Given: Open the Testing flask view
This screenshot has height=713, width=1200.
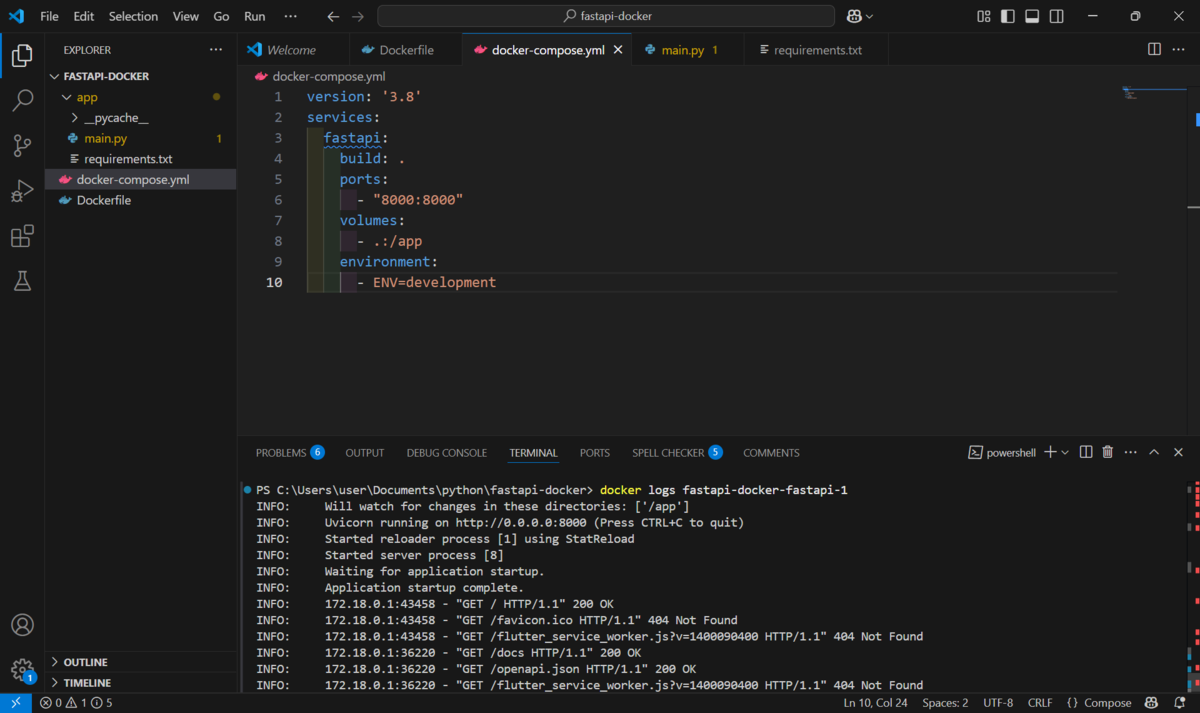Looking at the screenshot, I should (x=22, y=281).
